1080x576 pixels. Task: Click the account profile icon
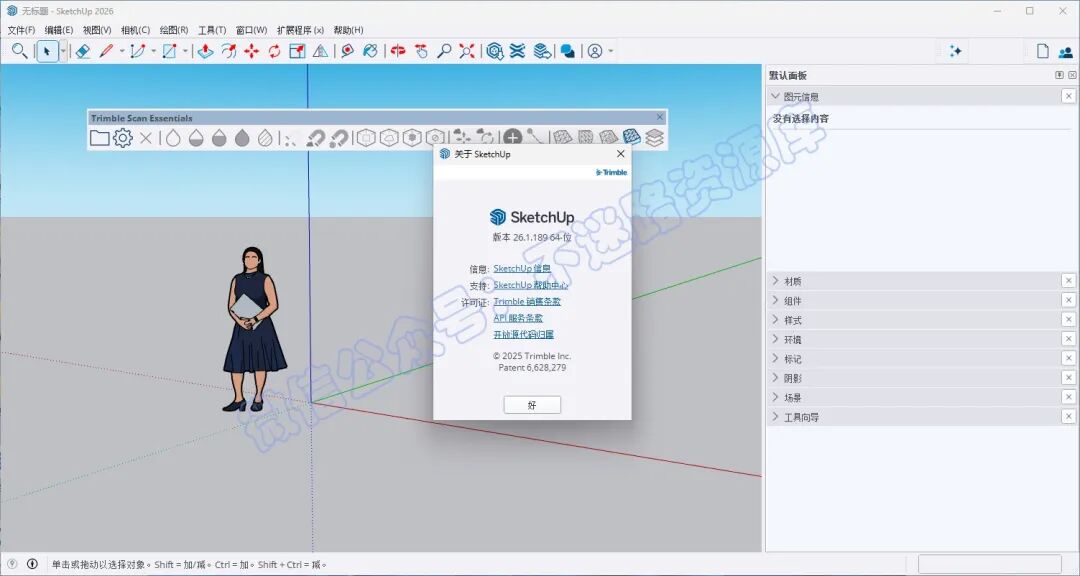point(594,51)
